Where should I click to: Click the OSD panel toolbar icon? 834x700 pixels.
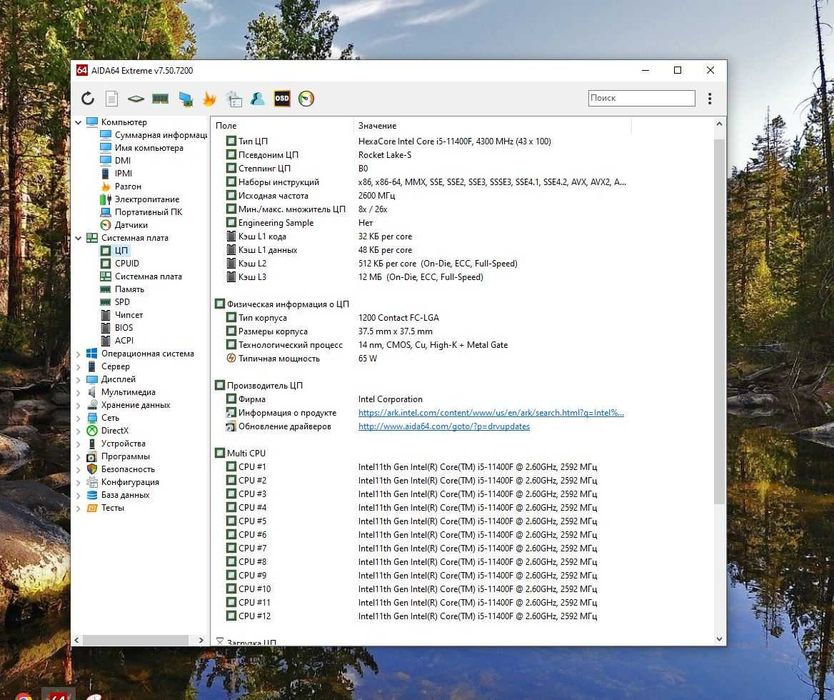[x=282, y=99]
